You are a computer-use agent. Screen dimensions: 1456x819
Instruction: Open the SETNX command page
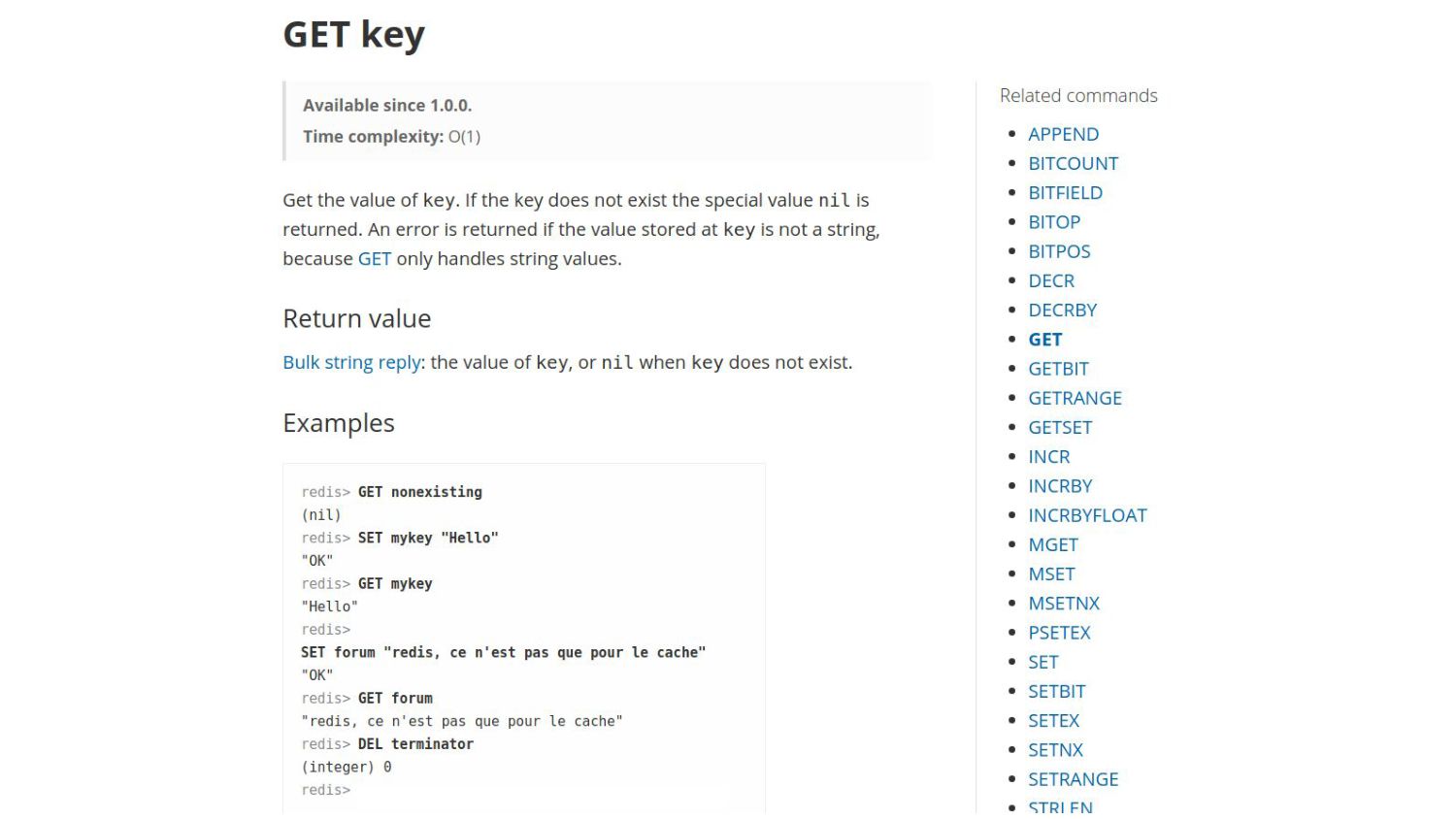point(1055,750)
